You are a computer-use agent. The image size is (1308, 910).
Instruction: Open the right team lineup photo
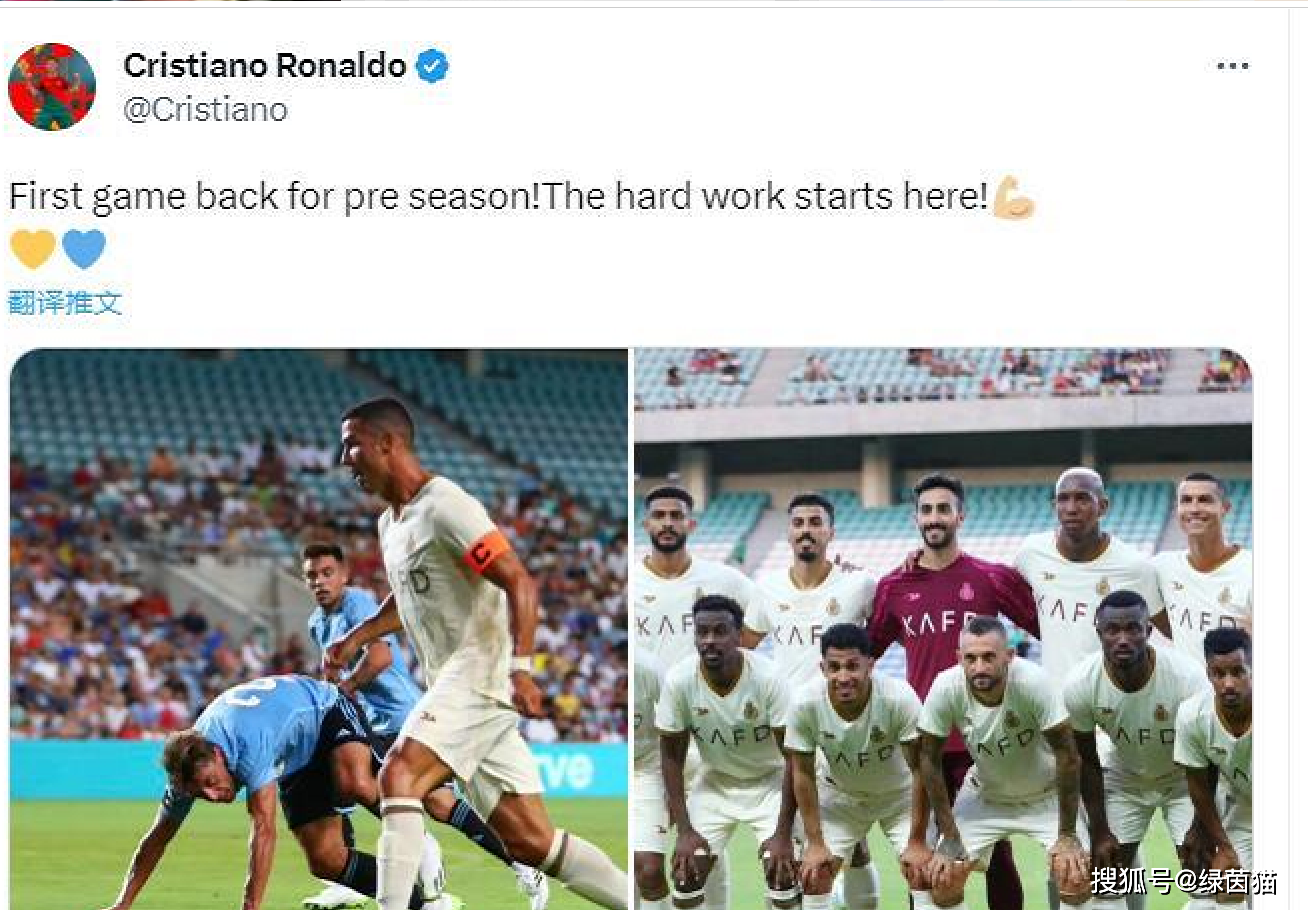point(943,628)
